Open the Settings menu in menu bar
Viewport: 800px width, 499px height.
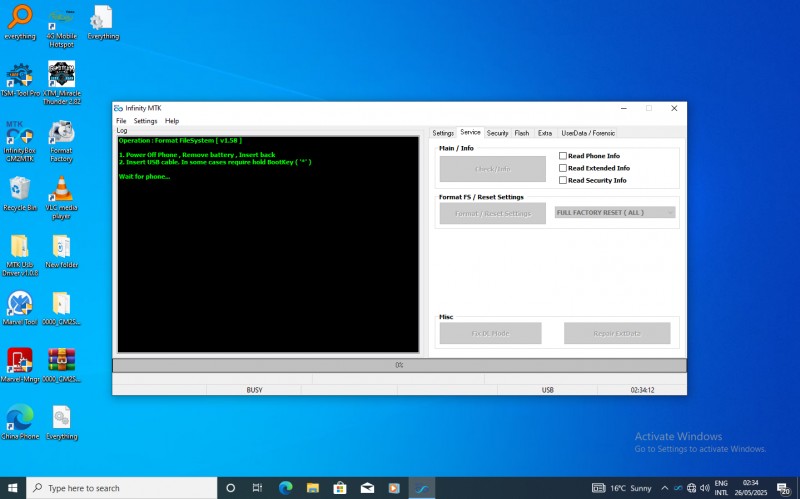coord(145,121)
